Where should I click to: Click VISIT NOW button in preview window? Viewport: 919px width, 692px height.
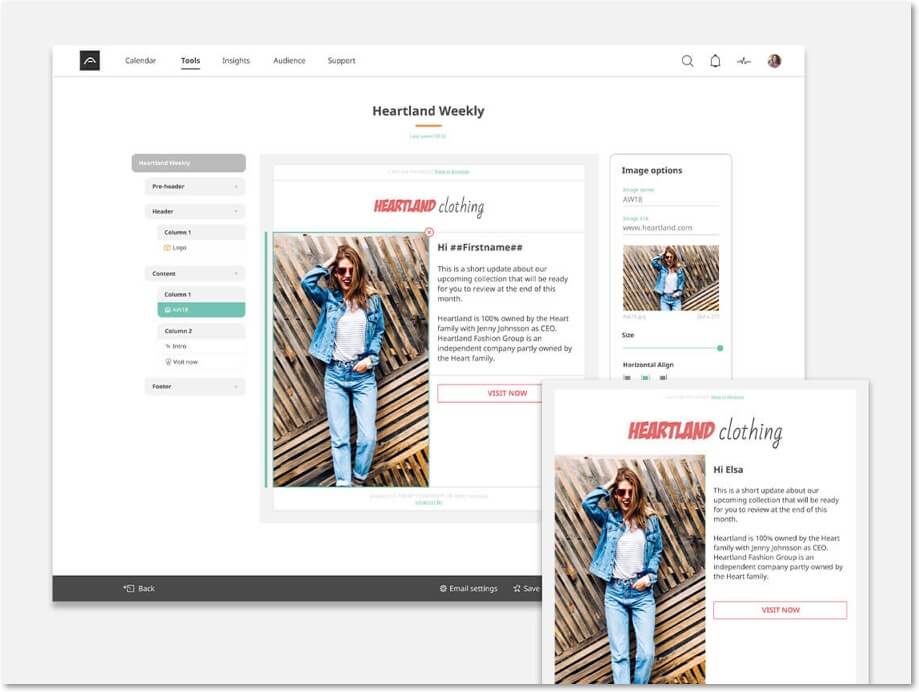tap(780, 610)
